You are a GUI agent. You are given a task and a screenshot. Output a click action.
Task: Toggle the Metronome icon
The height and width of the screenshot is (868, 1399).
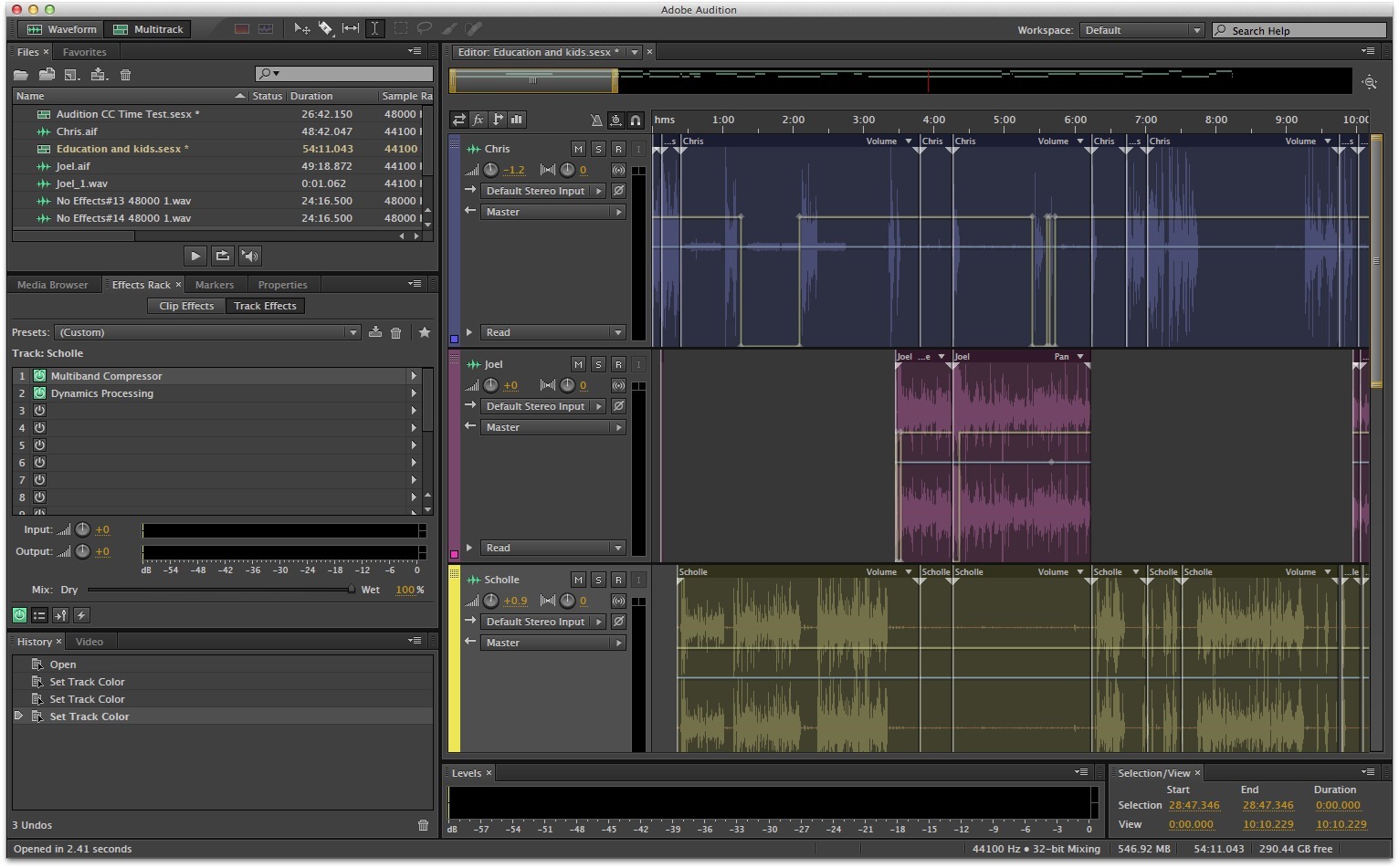tap(596, 120)
